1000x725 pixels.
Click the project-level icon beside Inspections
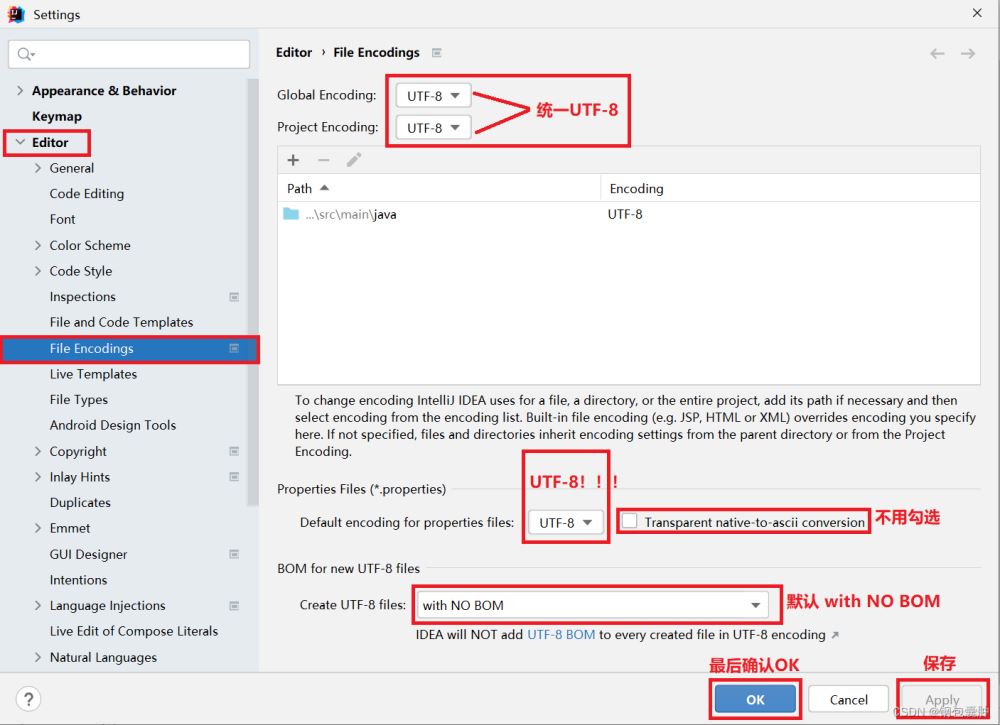click(x=234, y=297)
